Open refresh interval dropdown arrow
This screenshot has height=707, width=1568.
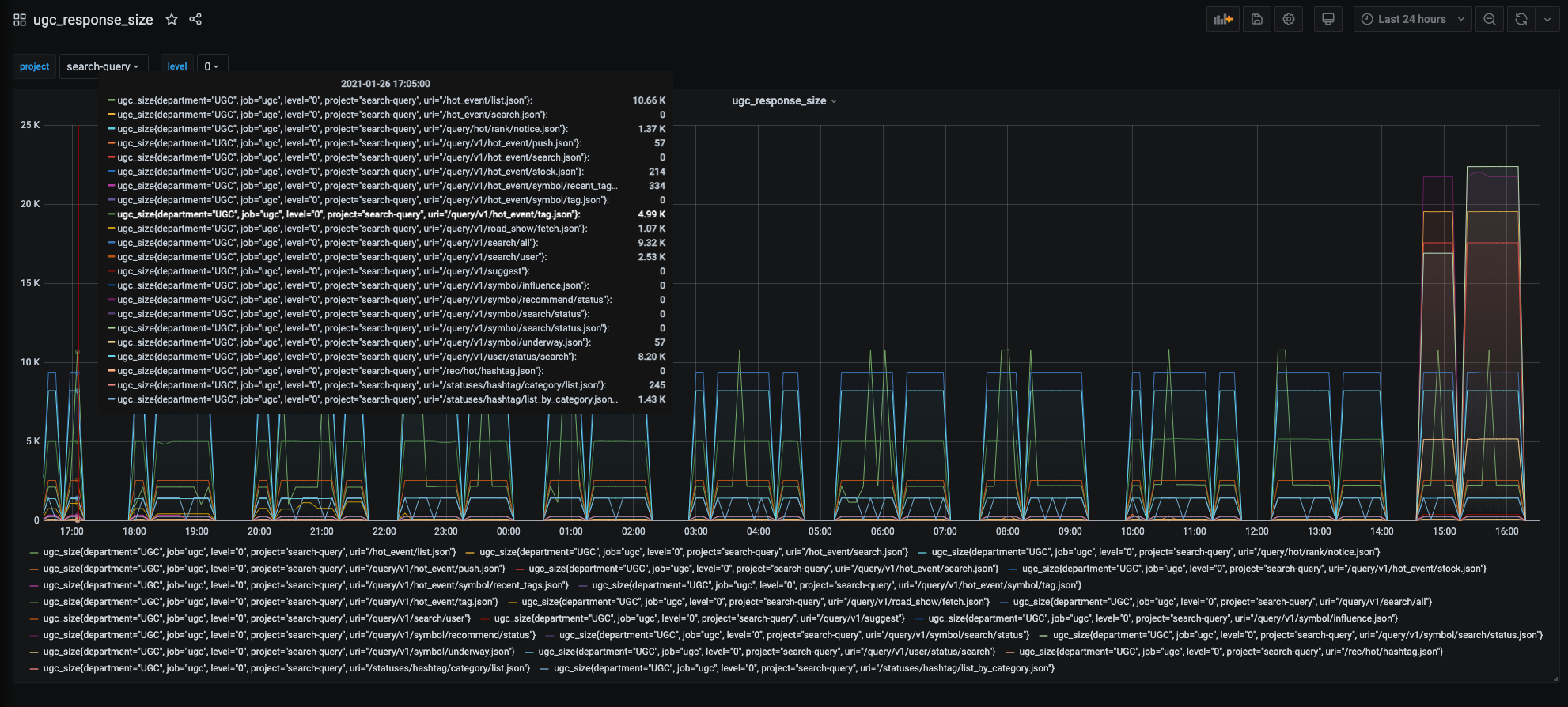coord(1547,19)
